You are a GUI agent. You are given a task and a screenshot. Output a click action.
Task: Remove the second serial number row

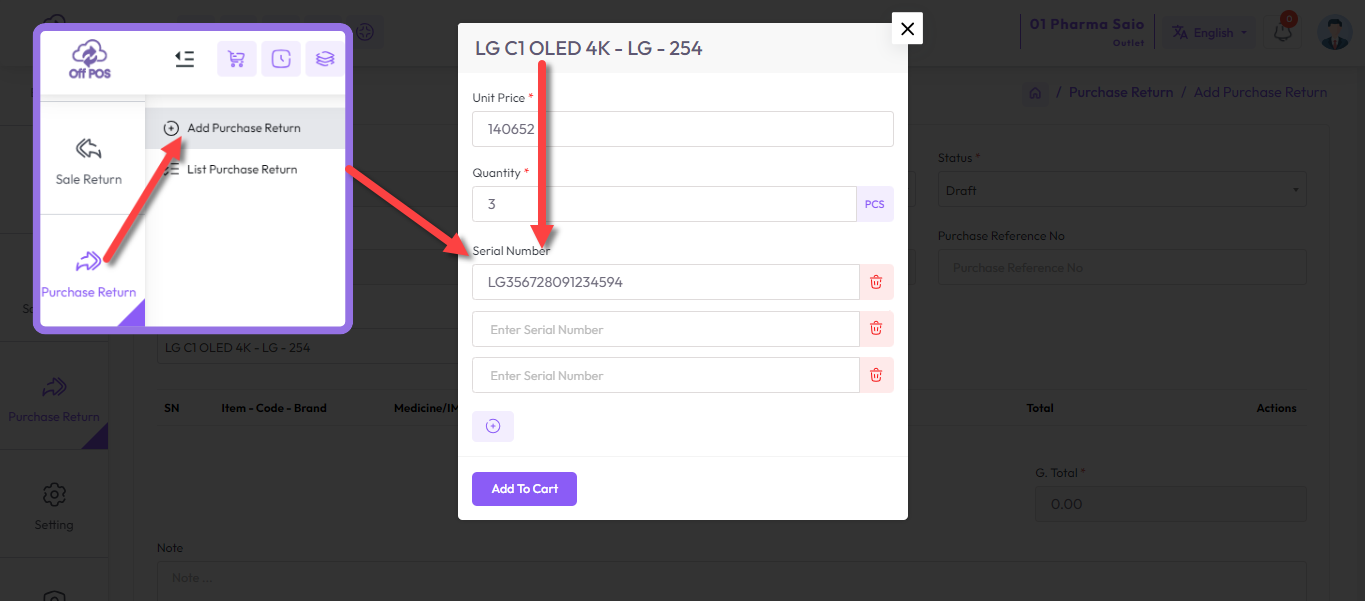click(876, 329)
